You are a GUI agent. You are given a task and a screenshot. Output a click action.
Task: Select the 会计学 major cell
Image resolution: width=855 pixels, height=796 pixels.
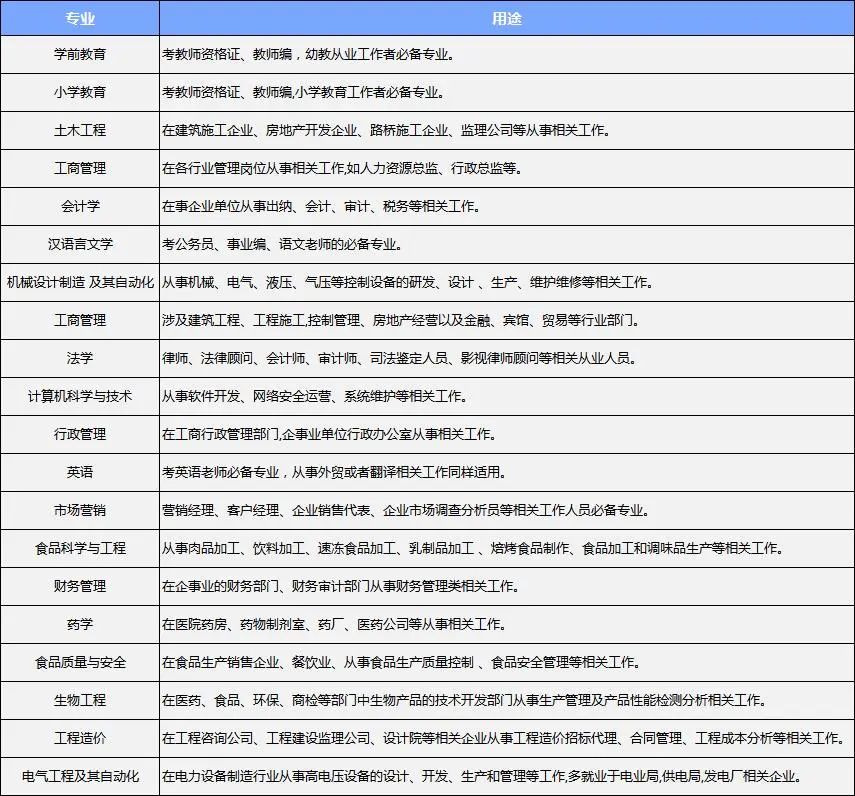tap(80, 206)
